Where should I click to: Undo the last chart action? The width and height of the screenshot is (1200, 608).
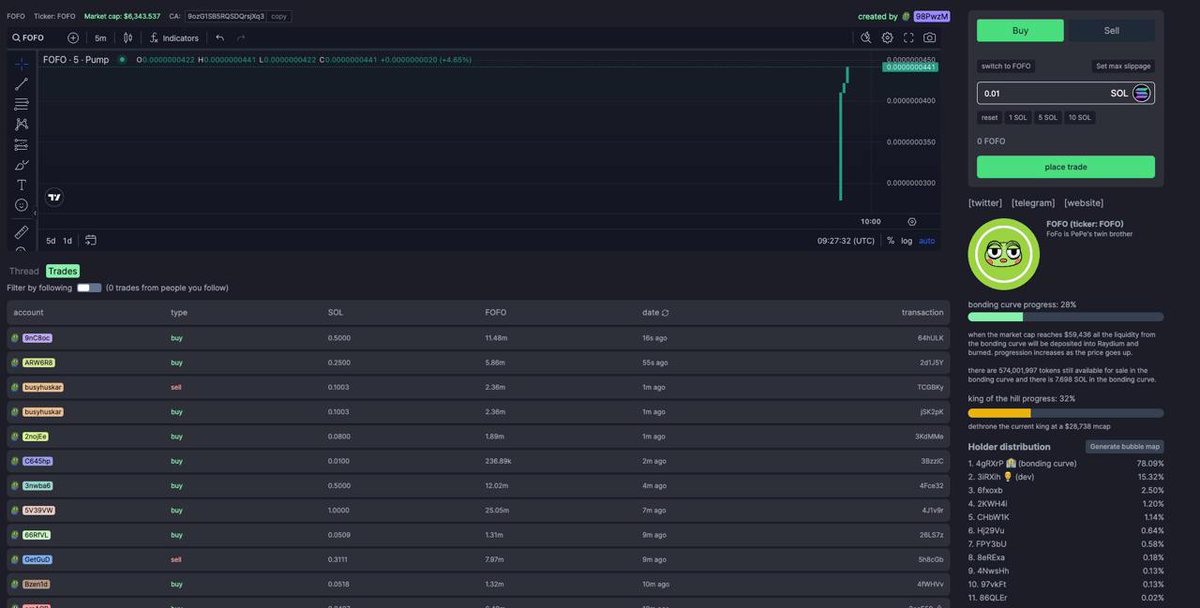coord(220,38)
